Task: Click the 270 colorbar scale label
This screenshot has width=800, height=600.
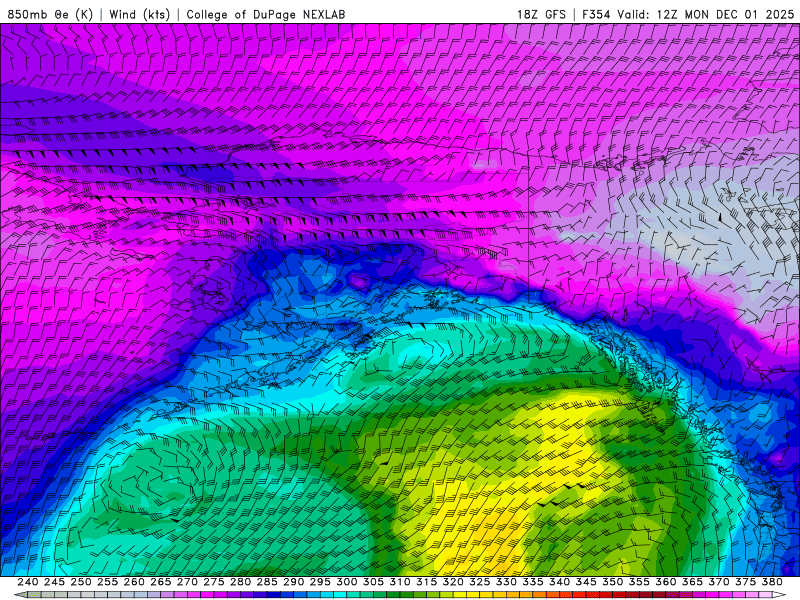Action: (187, 582)
